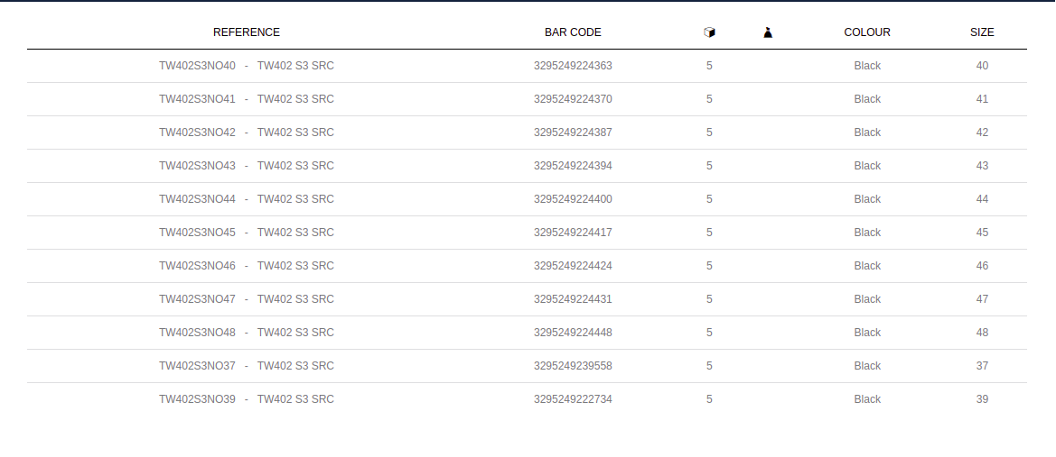Image resolution: width=1056 pixels, height=457 pixels.
Task: Click package quantity 5 in size 45 row
Action: pos(709,232)
